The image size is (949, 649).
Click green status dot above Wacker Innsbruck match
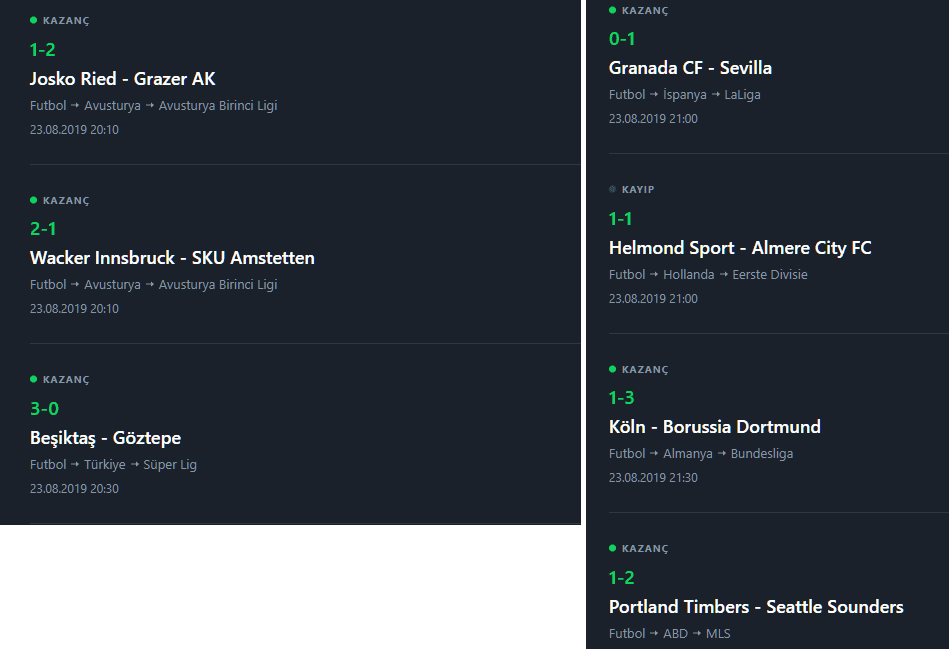coord(33,200)
